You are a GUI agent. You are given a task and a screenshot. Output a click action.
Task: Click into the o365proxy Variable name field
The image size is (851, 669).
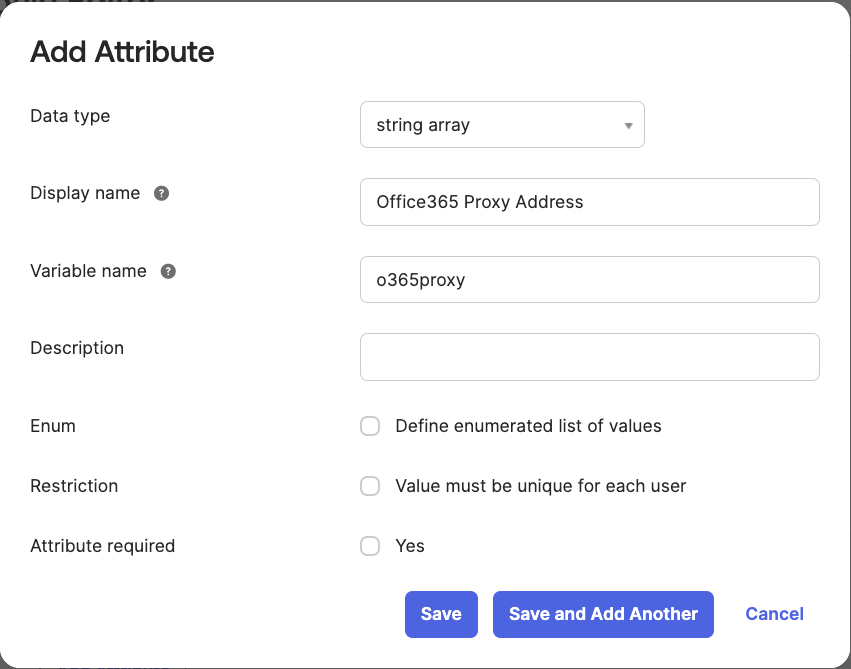[589, 280]
